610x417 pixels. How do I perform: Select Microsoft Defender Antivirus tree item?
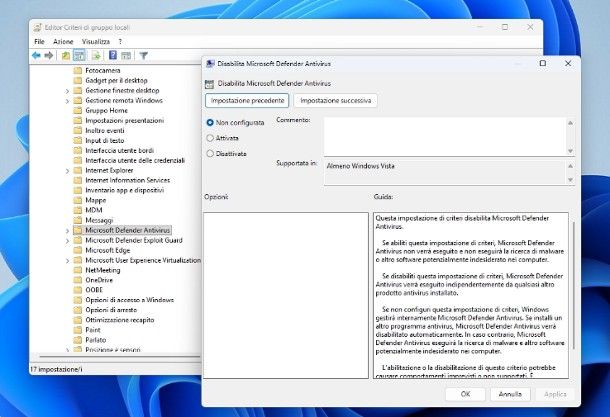coord(128,230)
